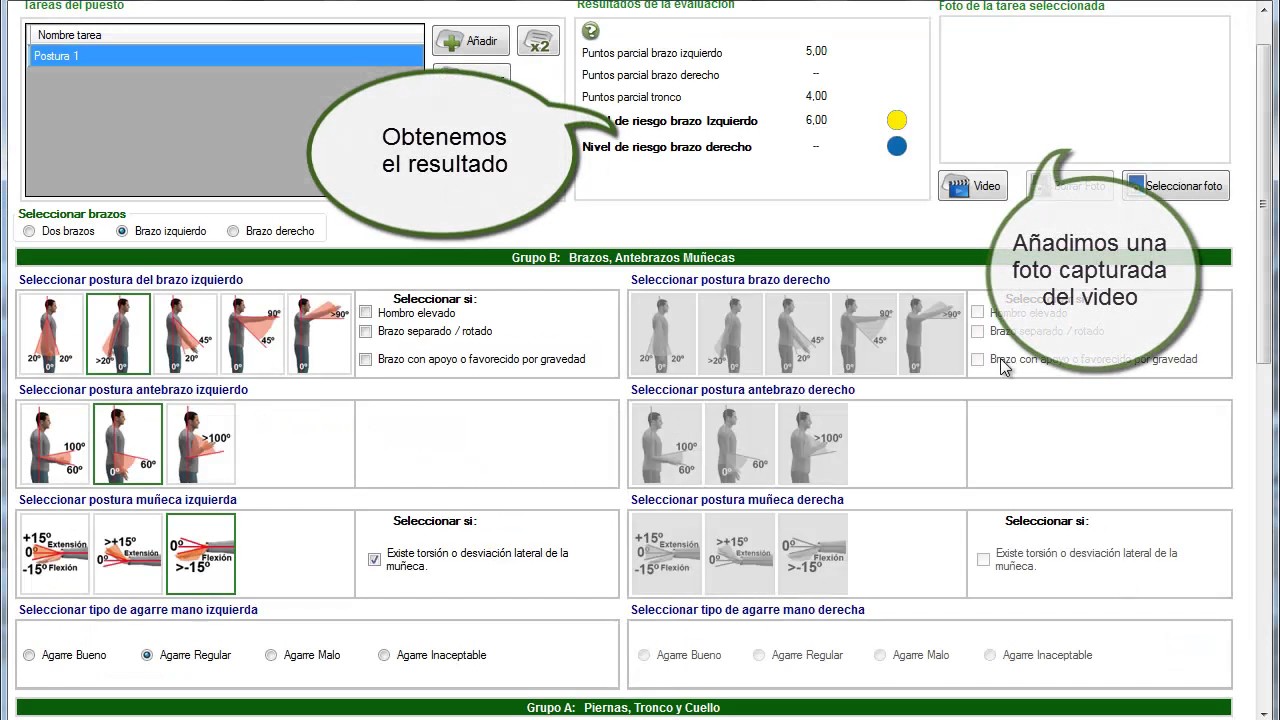Select left arm posture above 90°

(319, 334)
